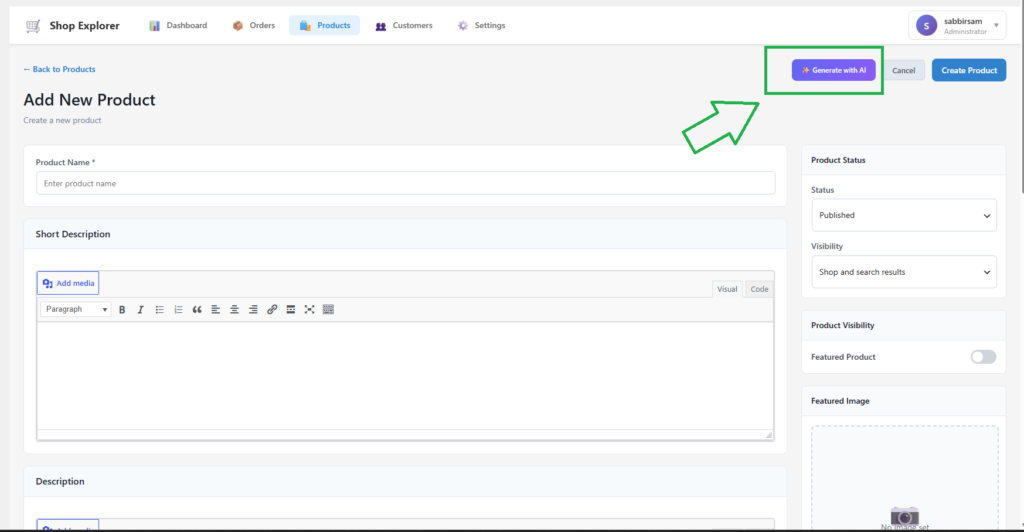Toggle italic formatting in Short Description editor
The height and width of the screenshot is (532, 1024).
tap(140, 309)
